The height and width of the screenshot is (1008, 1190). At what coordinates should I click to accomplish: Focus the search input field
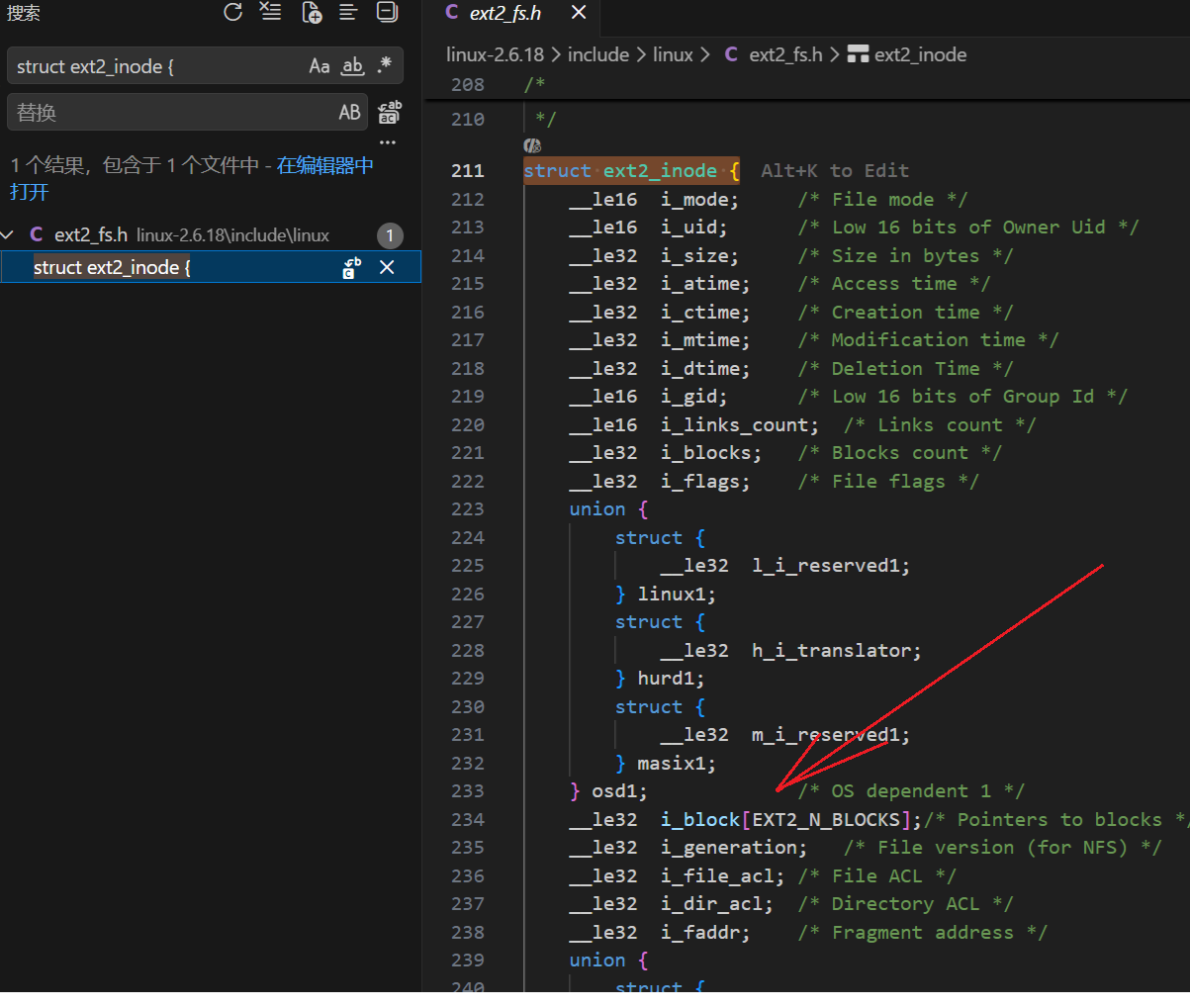tap(158, 66)
